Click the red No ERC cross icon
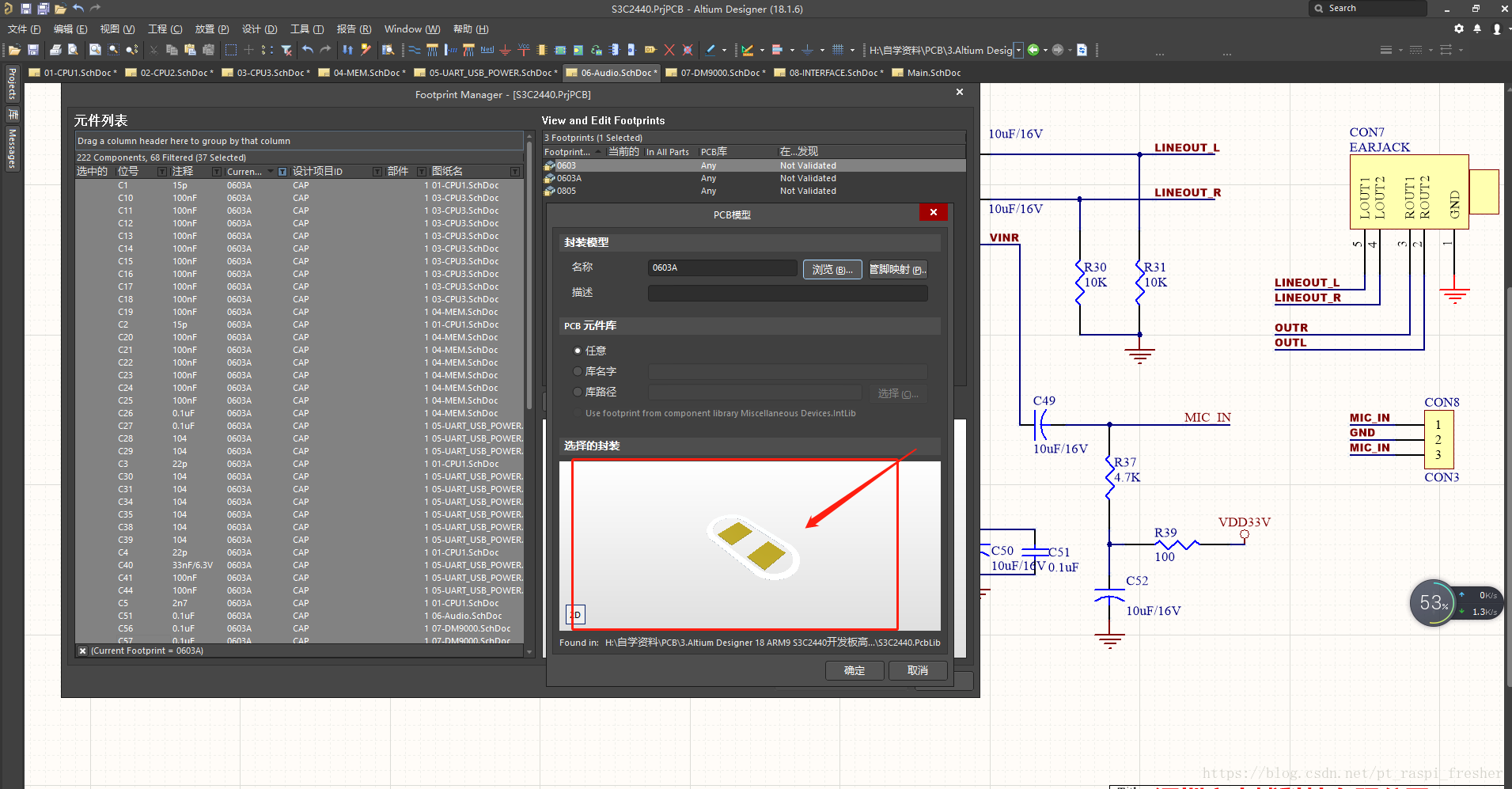1512x789 pixels. pyautogui.click(x=669, y=50)
